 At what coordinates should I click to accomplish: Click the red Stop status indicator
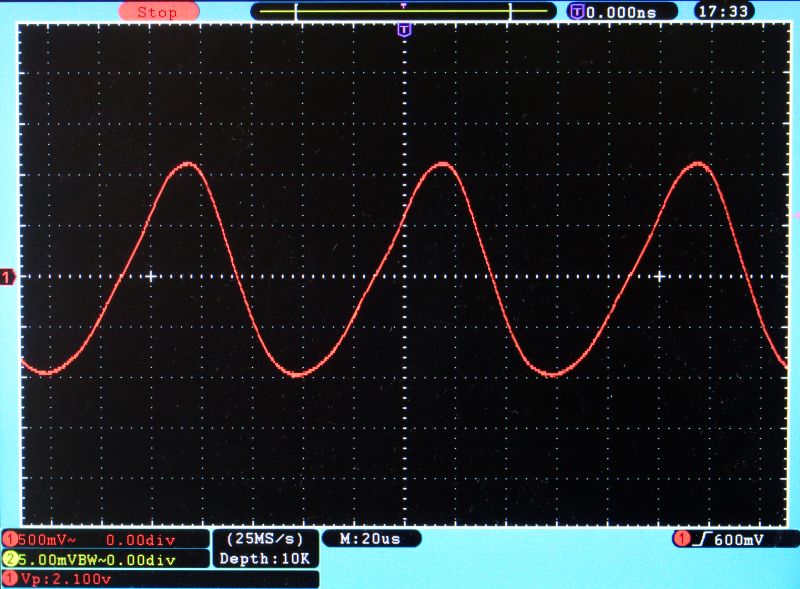coord(158,12)
